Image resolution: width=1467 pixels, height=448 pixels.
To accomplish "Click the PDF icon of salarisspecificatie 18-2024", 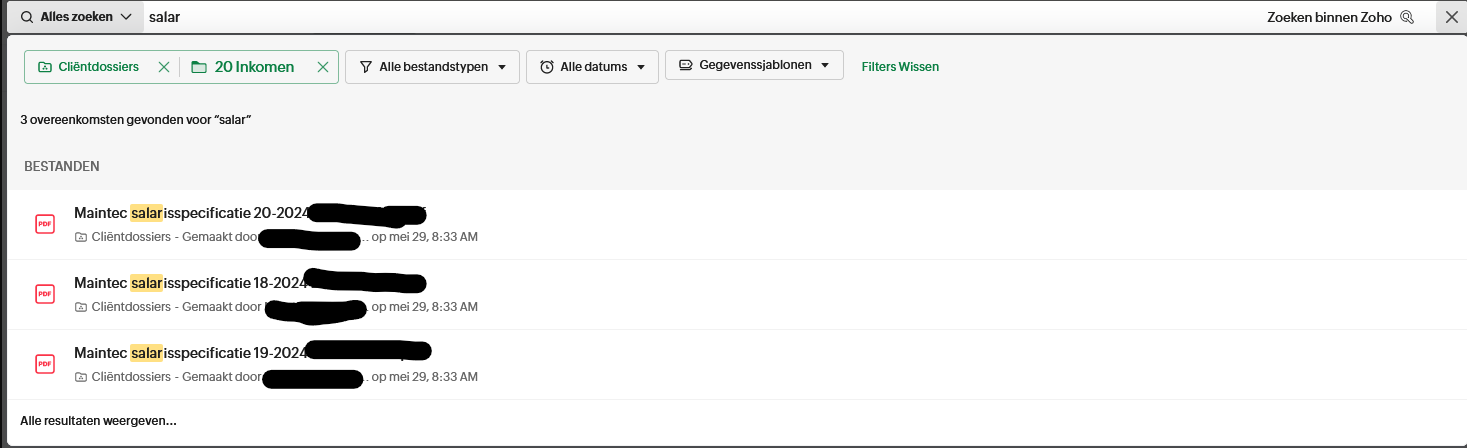I will click(44, 294).
